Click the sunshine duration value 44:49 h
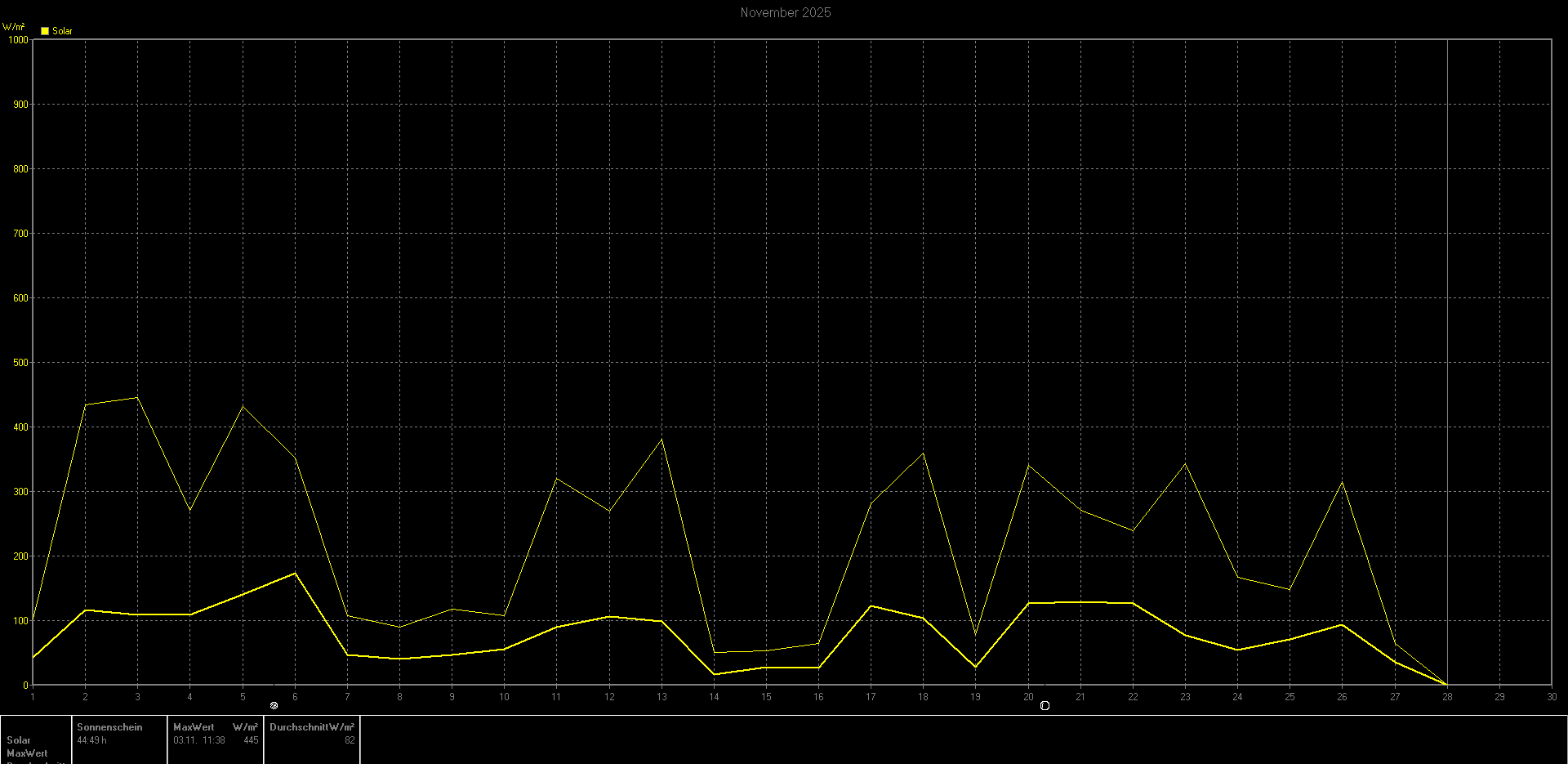Image resolution: width=1568 pixels, height=764 pixels. [91, 740]
